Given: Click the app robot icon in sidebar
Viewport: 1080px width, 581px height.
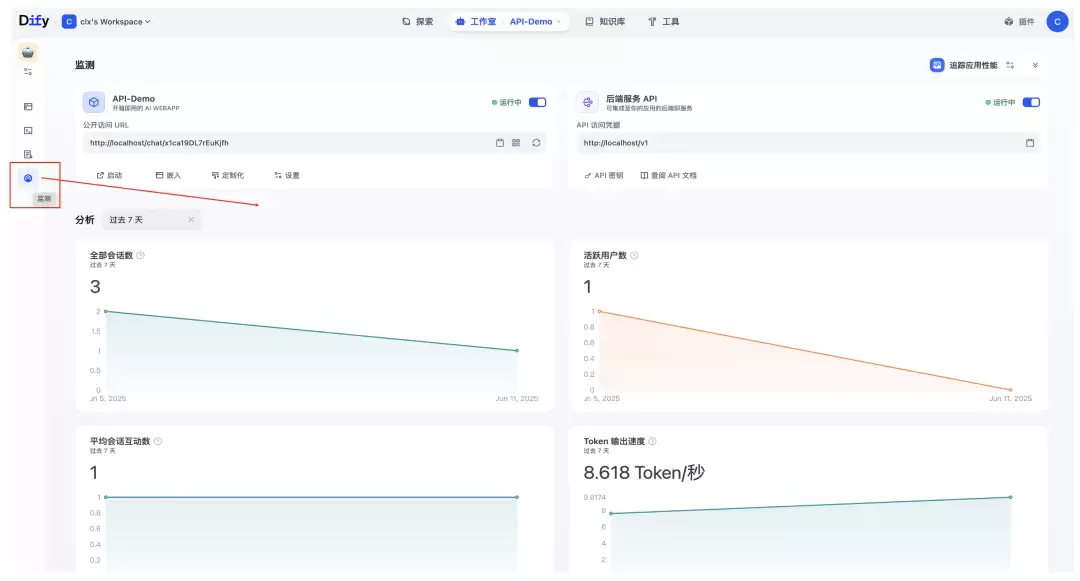Looking at the screenshot, I should point(28,52).
